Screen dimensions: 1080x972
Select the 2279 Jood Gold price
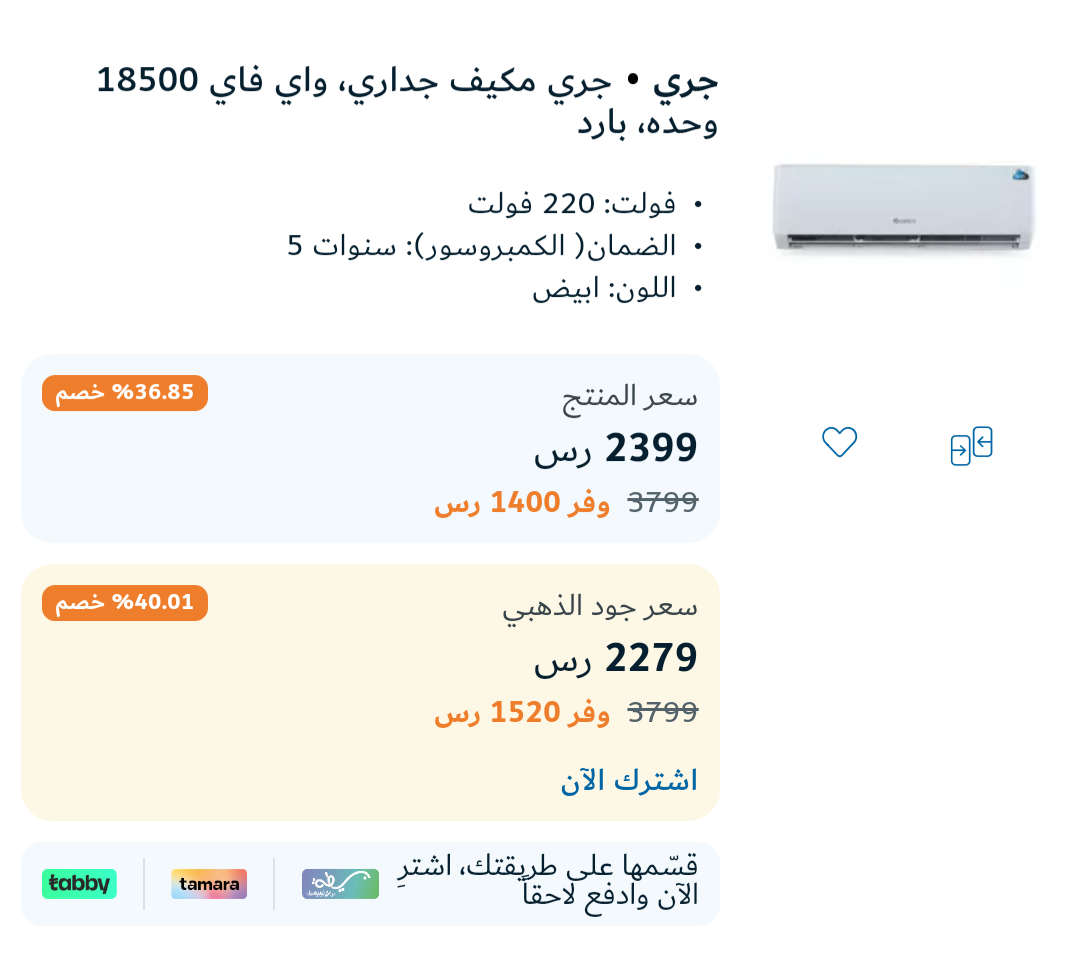coord(616,659)
